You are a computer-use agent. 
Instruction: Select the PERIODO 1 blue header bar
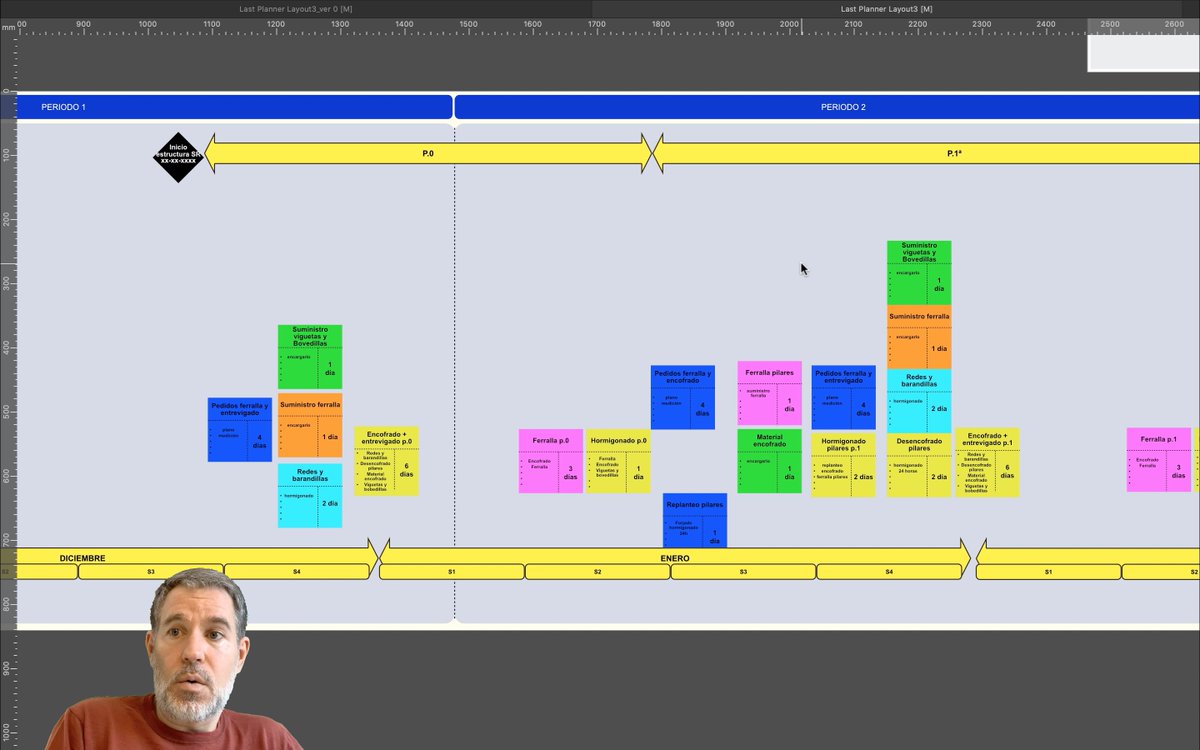[x=235, y=107]
